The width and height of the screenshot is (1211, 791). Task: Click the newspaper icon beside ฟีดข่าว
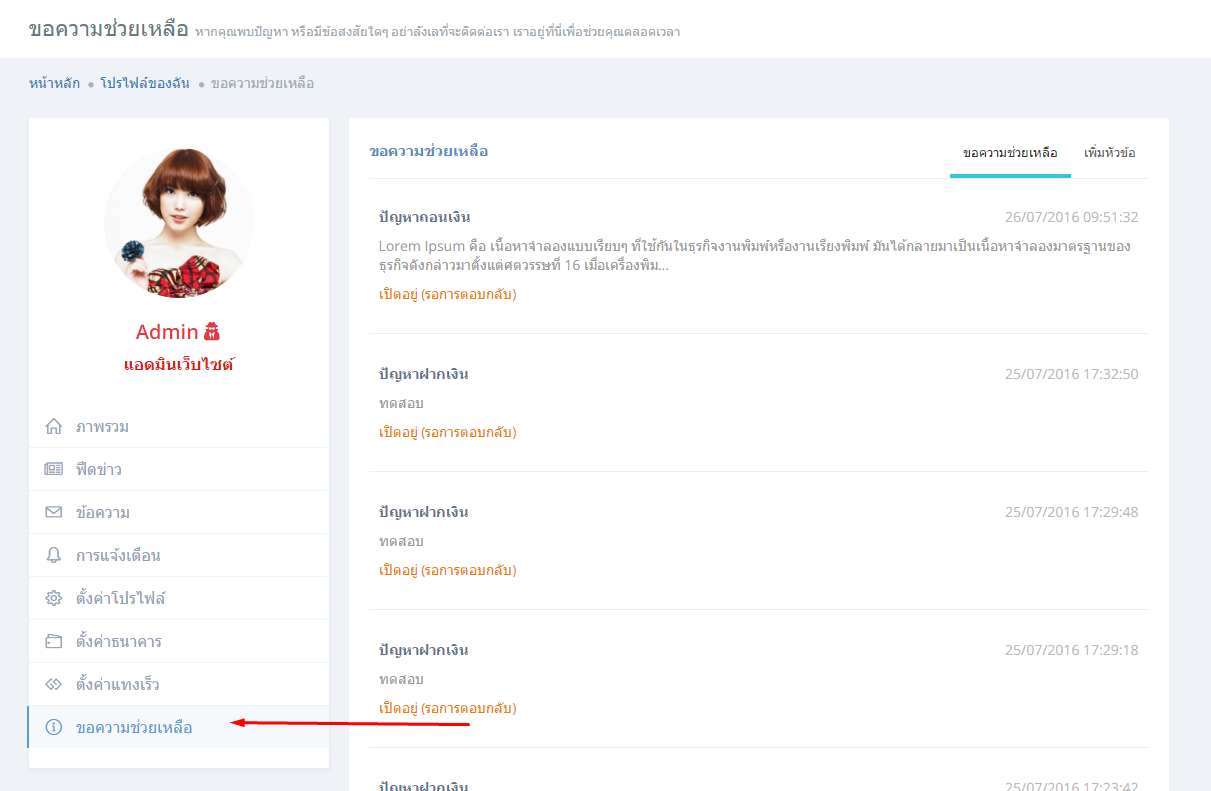(x=54, y=470)
